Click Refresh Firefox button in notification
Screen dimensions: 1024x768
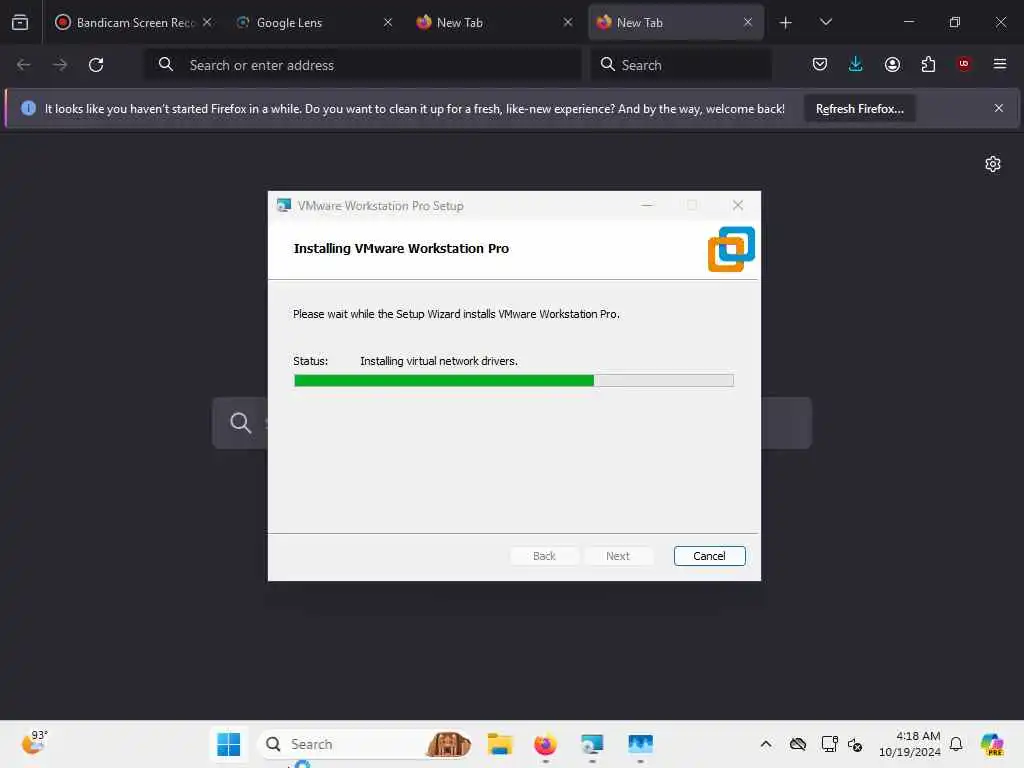pyautogui.click(x=859, y=109)
